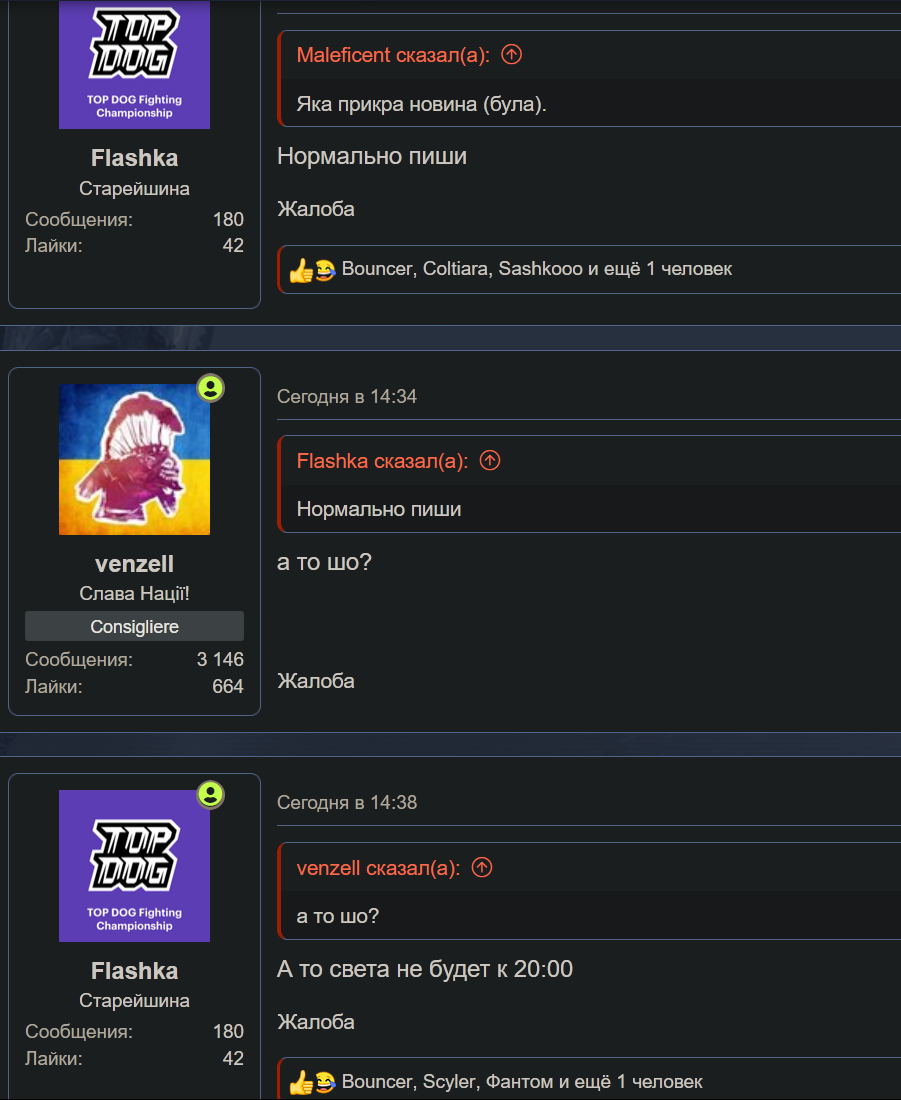Open venzell's profile via username

(135, 563)
